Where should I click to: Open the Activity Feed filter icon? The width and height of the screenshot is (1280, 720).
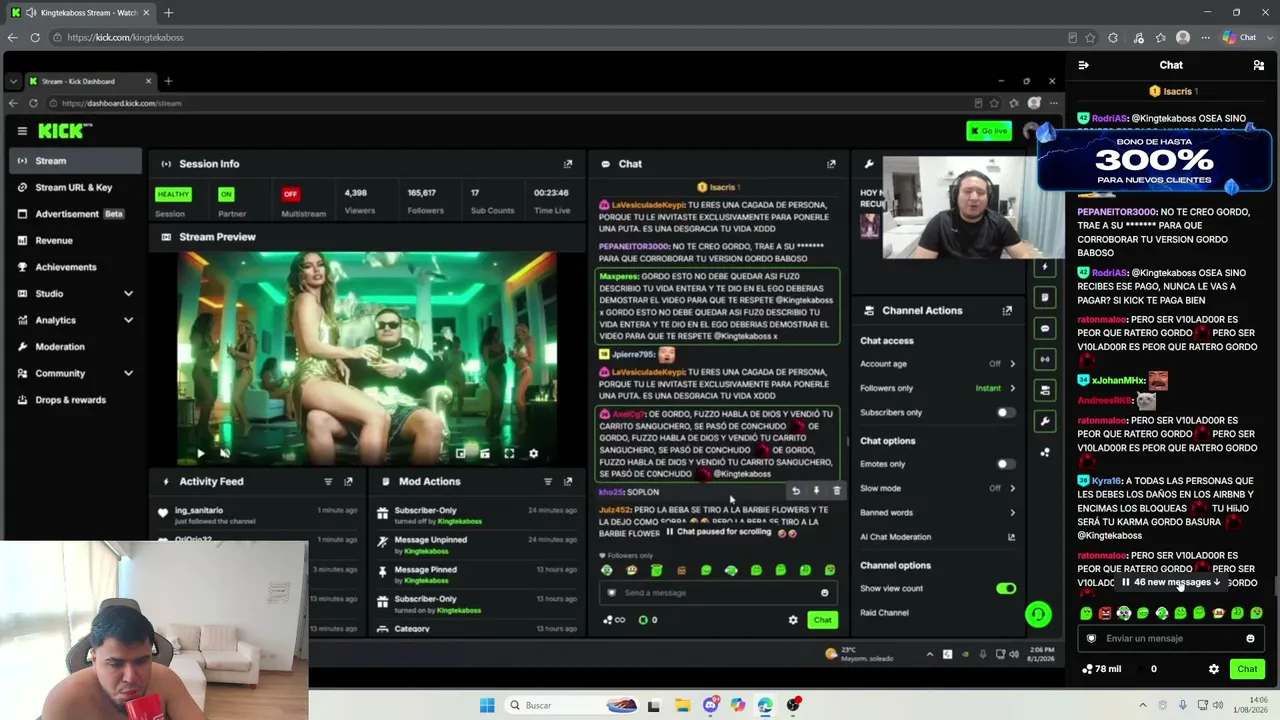[x=328, y=482]
